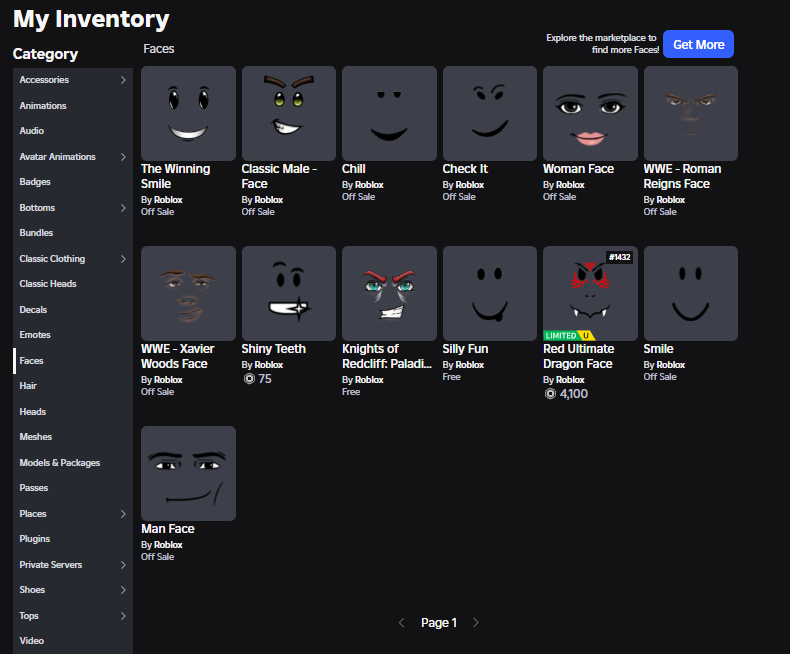Select the Chill face image
Image resolution: width=790 pixels, height=654 pixels.
pyautogui.click(x=389, y=113)
